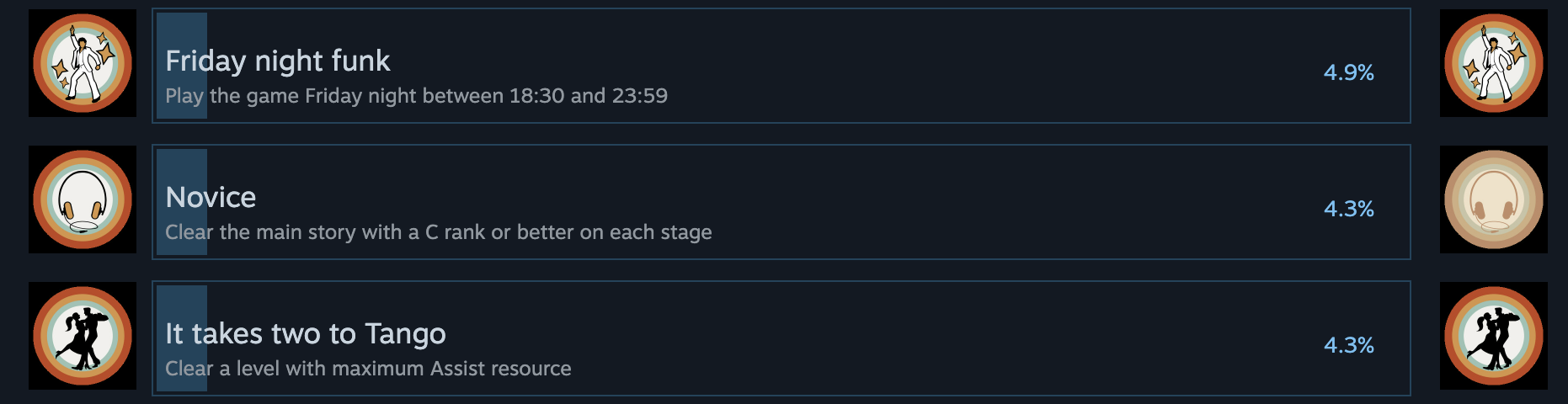Click the Novice achievement title
Viewport: 1568px width, 404px height.
pyautogui.click(x=211, y=197)
